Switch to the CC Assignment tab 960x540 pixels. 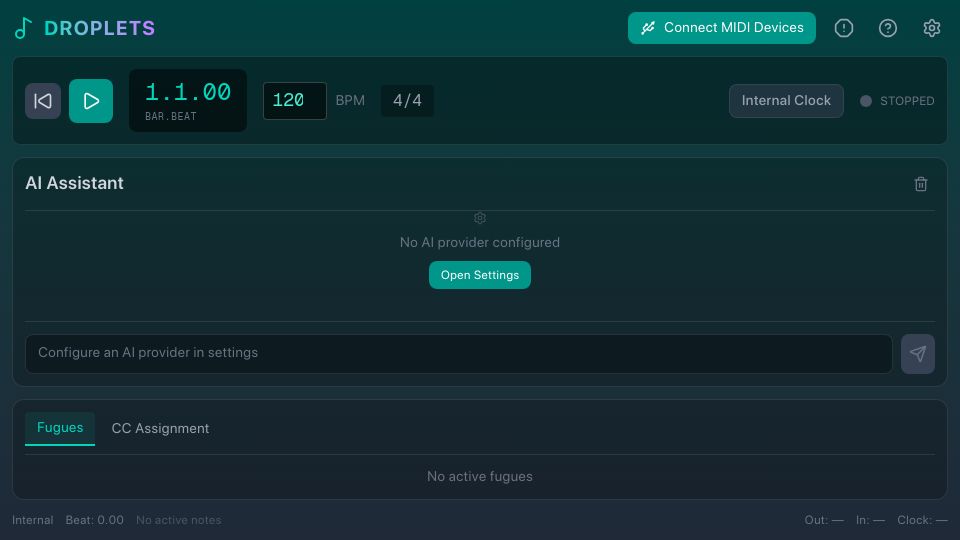(x=160, y=429)
